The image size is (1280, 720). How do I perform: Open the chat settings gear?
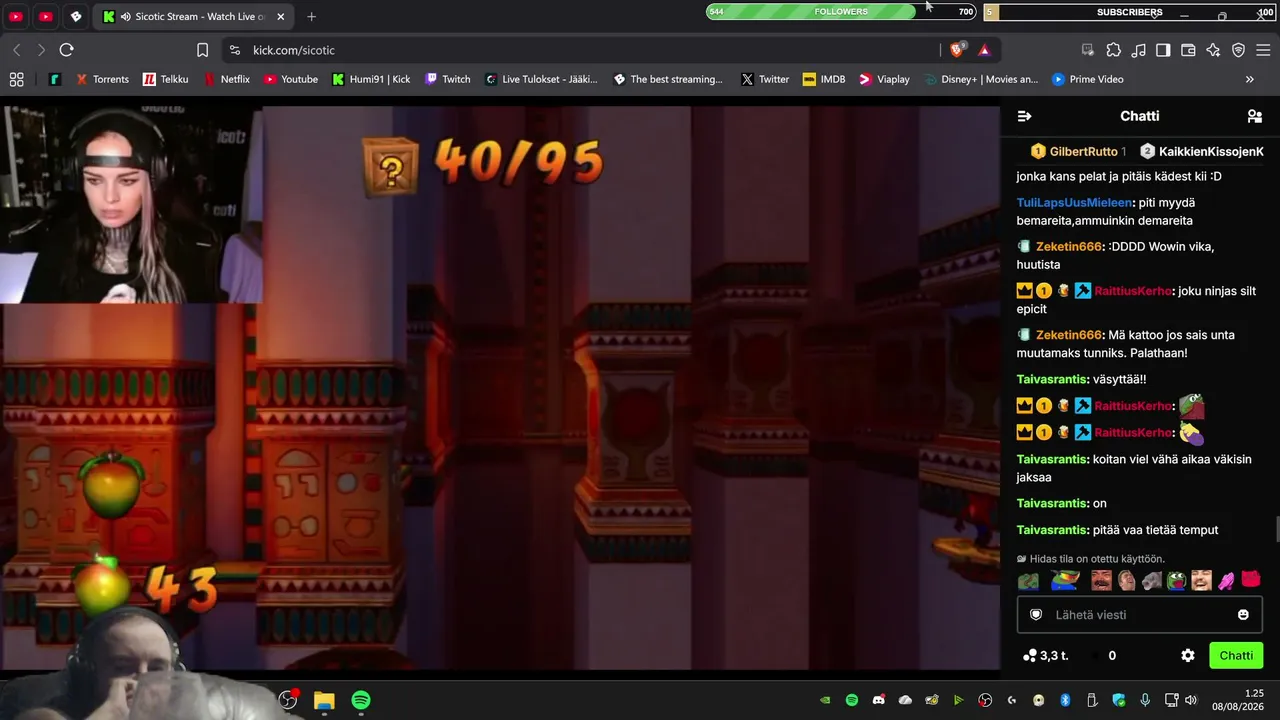(1188, 656)
